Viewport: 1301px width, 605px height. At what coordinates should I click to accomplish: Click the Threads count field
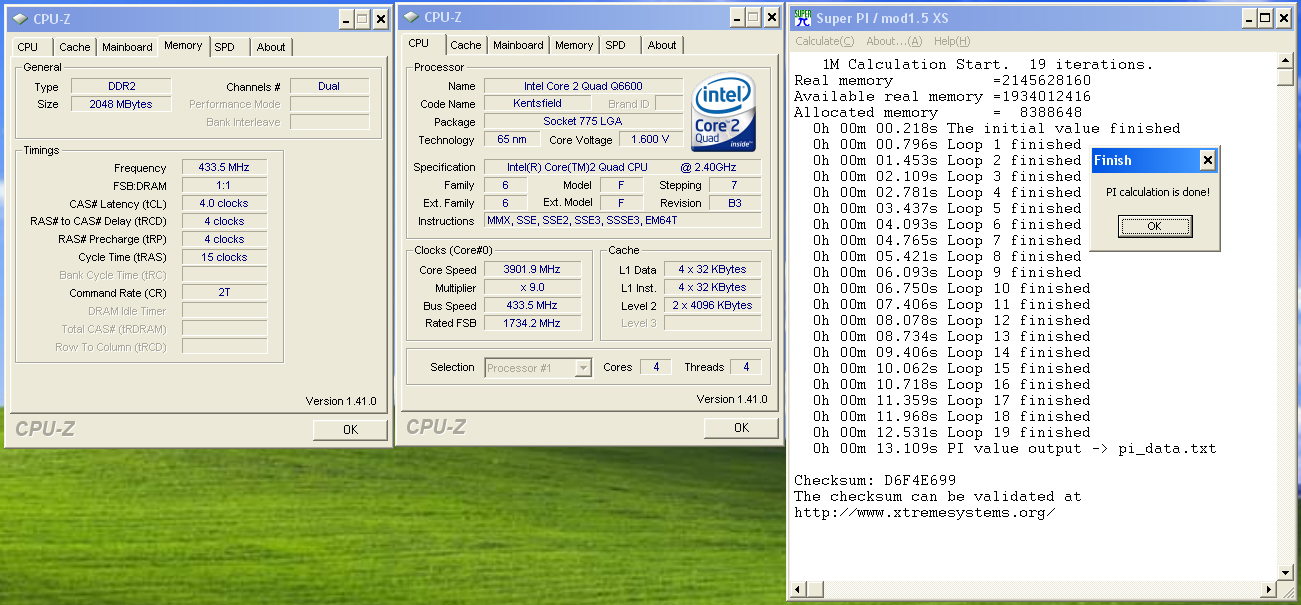click(746, 368)
